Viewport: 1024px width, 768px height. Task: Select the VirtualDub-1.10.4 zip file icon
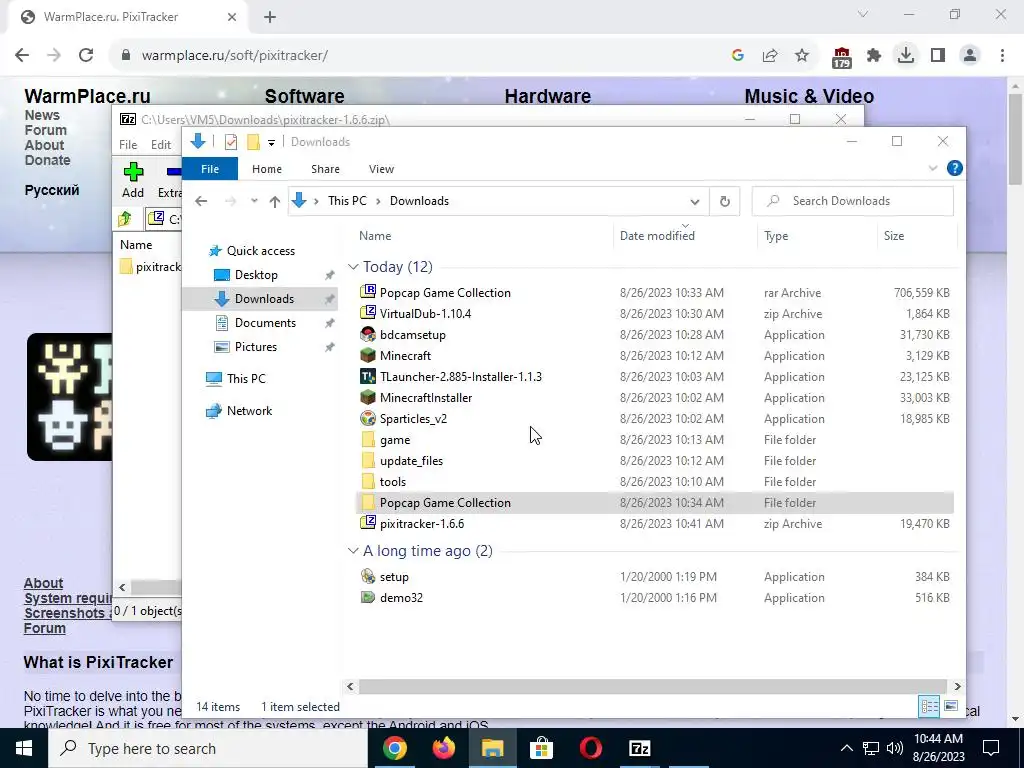[x=368, y=313]
